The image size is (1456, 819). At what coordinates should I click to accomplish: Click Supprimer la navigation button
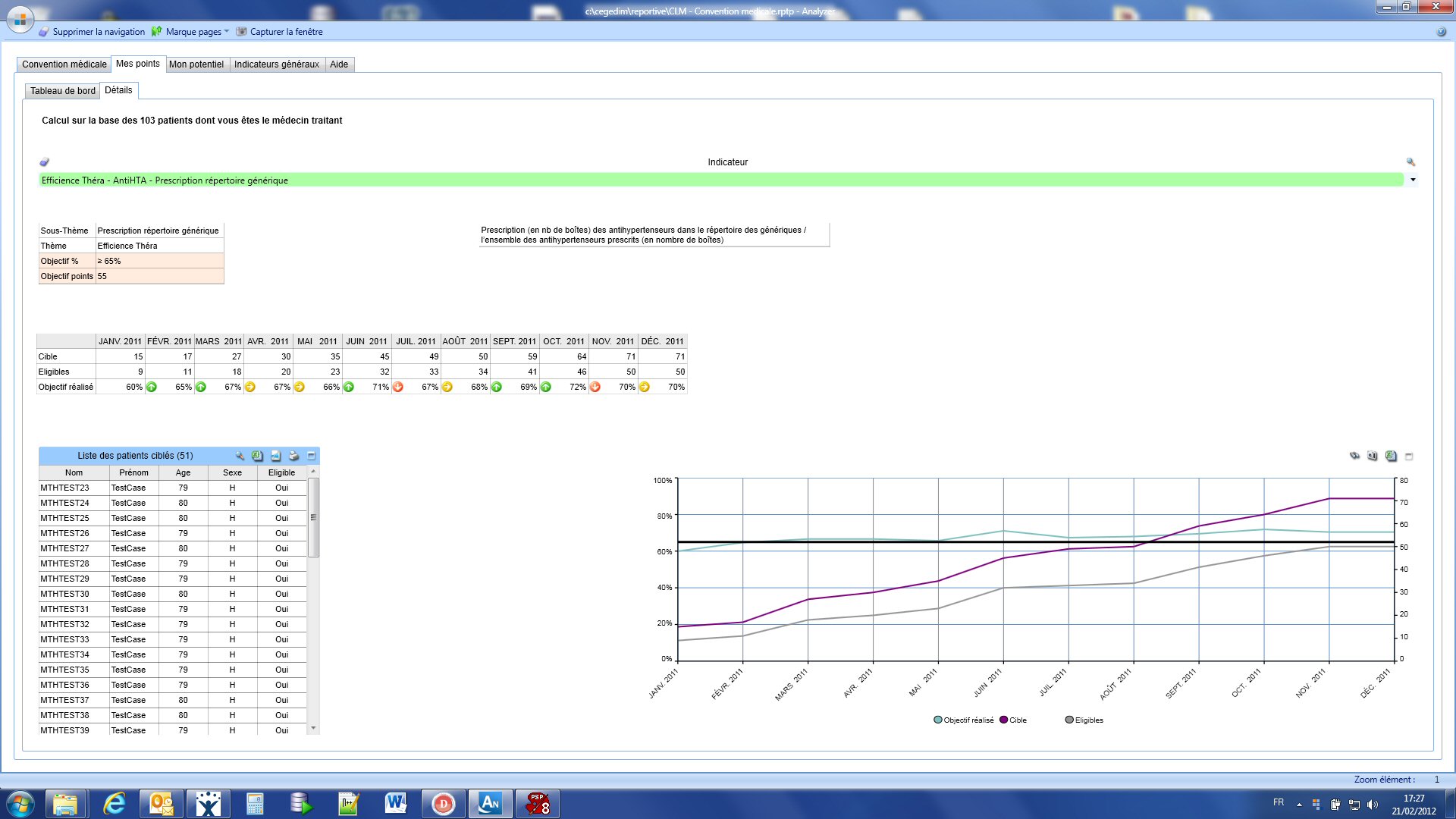pos(92,32)
